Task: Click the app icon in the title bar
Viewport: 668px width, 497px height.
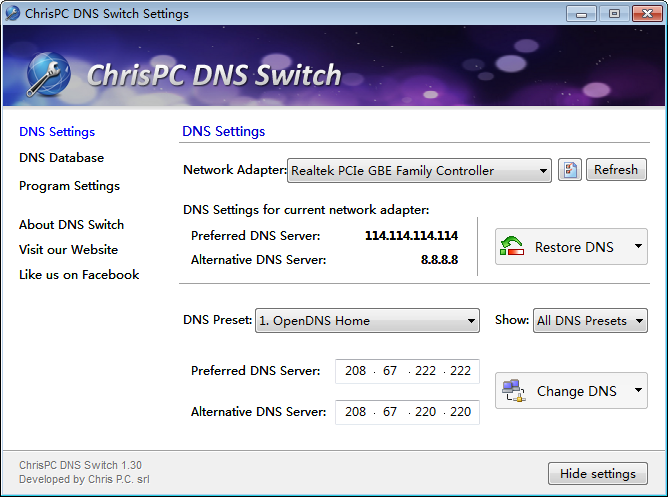Action: pyautogui.click(x=12, y=13)
